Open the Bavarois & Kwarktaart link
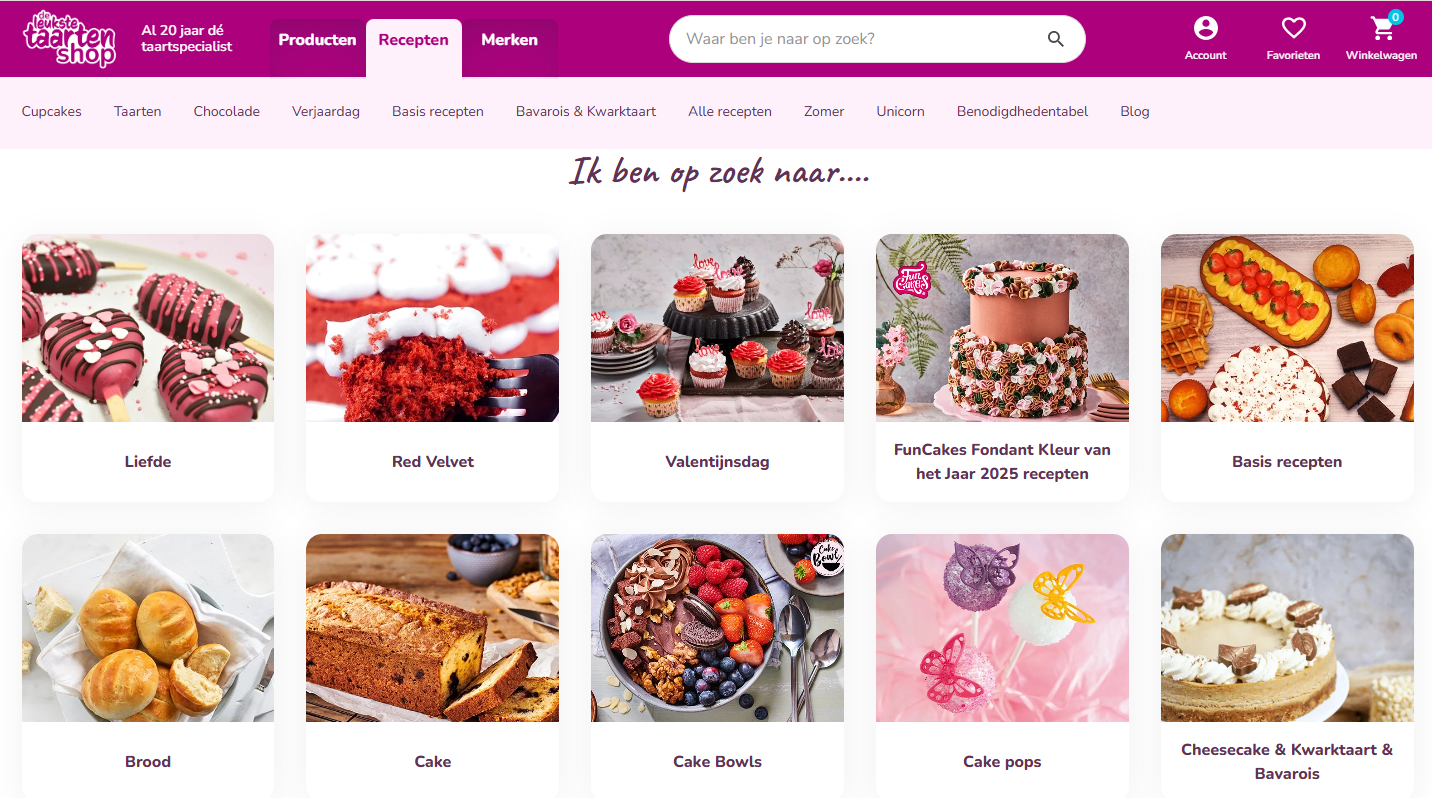Image resolution: width=1432 pixels, height=798 pixels. [586, 111]
